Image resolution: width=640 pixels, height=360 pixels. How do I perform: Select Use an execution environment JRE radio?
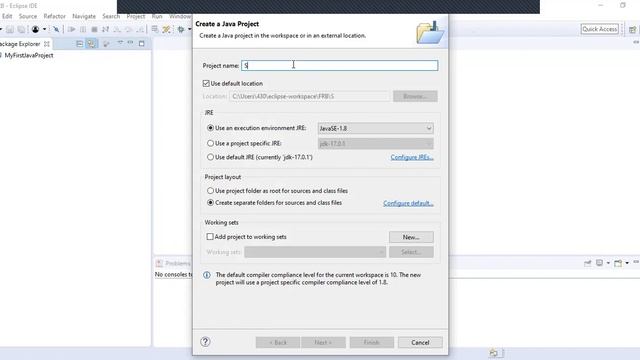(210, 128)
